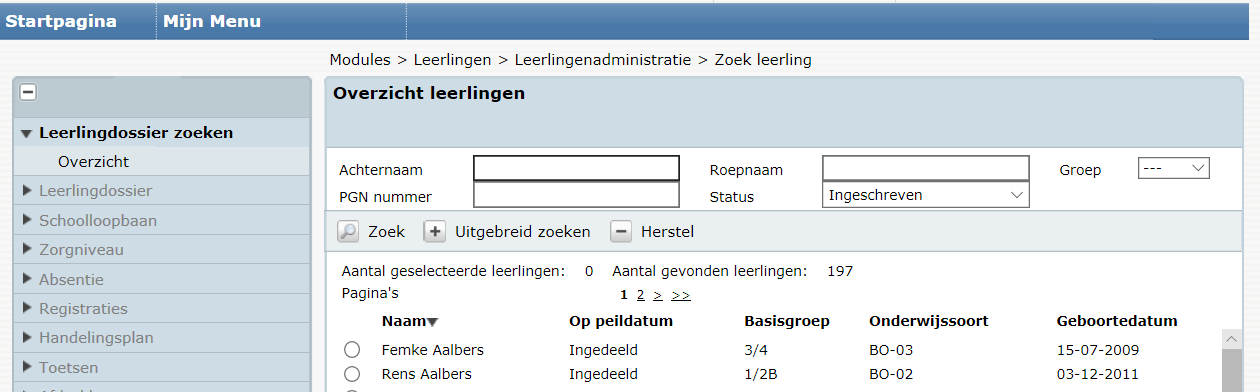Image resolution: width=1260 pixels, height=392 pixels.
Task: Open the Groep dropdown
Action: (1174, 169)
